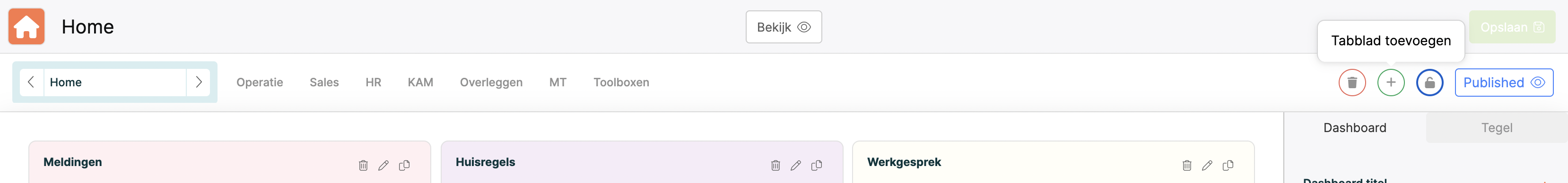Edit the Meldingen tile with pencil icon
This screenshot has height=183, width=1568.
pos(383,166)
